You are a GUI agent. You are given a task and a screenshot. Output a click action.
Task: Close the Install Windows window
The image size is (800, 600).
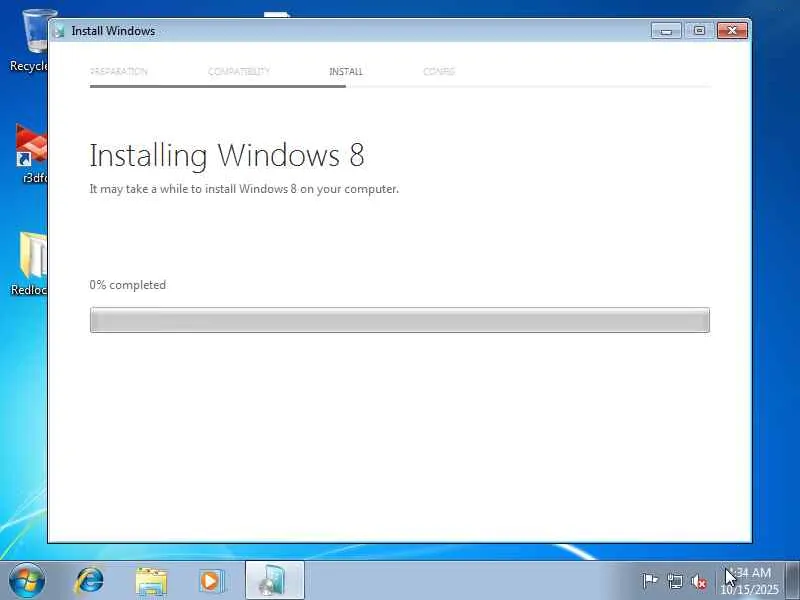[732, 31]
